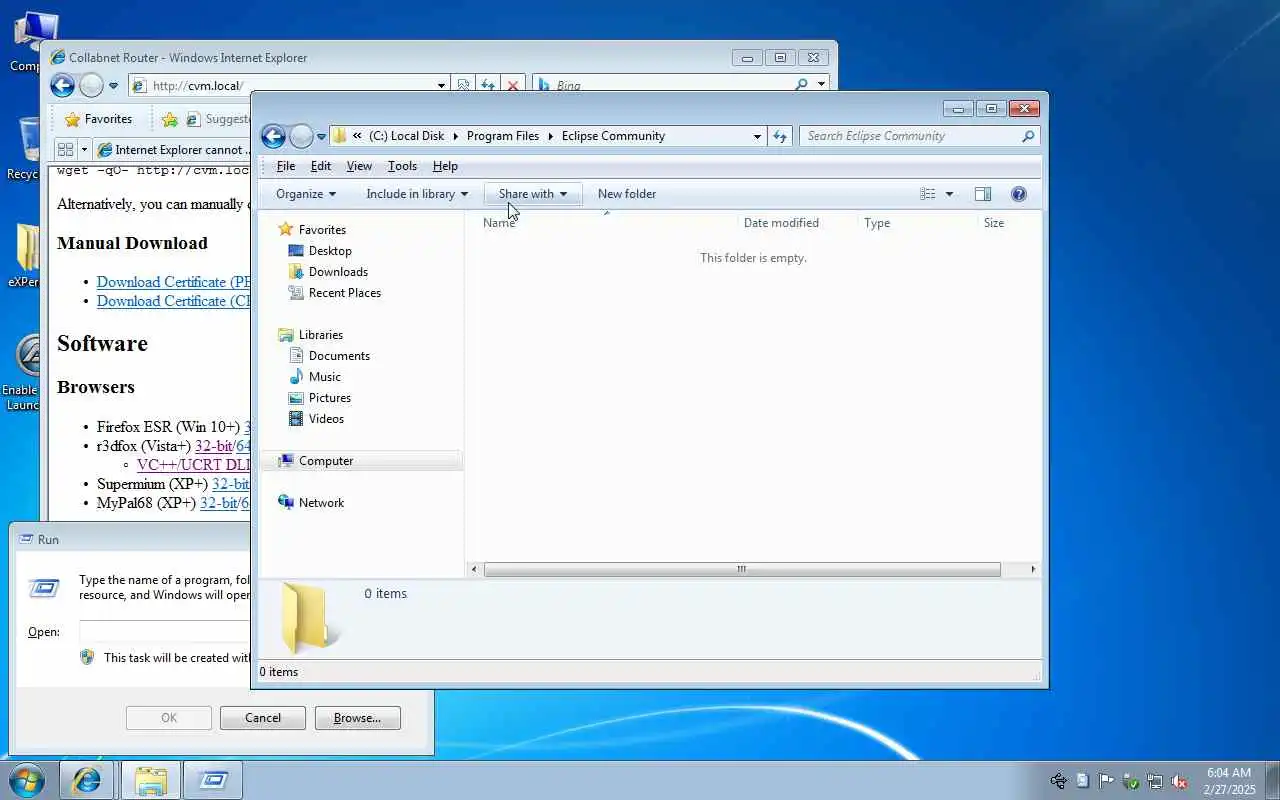
Task: Expand Include in library dropdown
Action: [x=417, y=194]
